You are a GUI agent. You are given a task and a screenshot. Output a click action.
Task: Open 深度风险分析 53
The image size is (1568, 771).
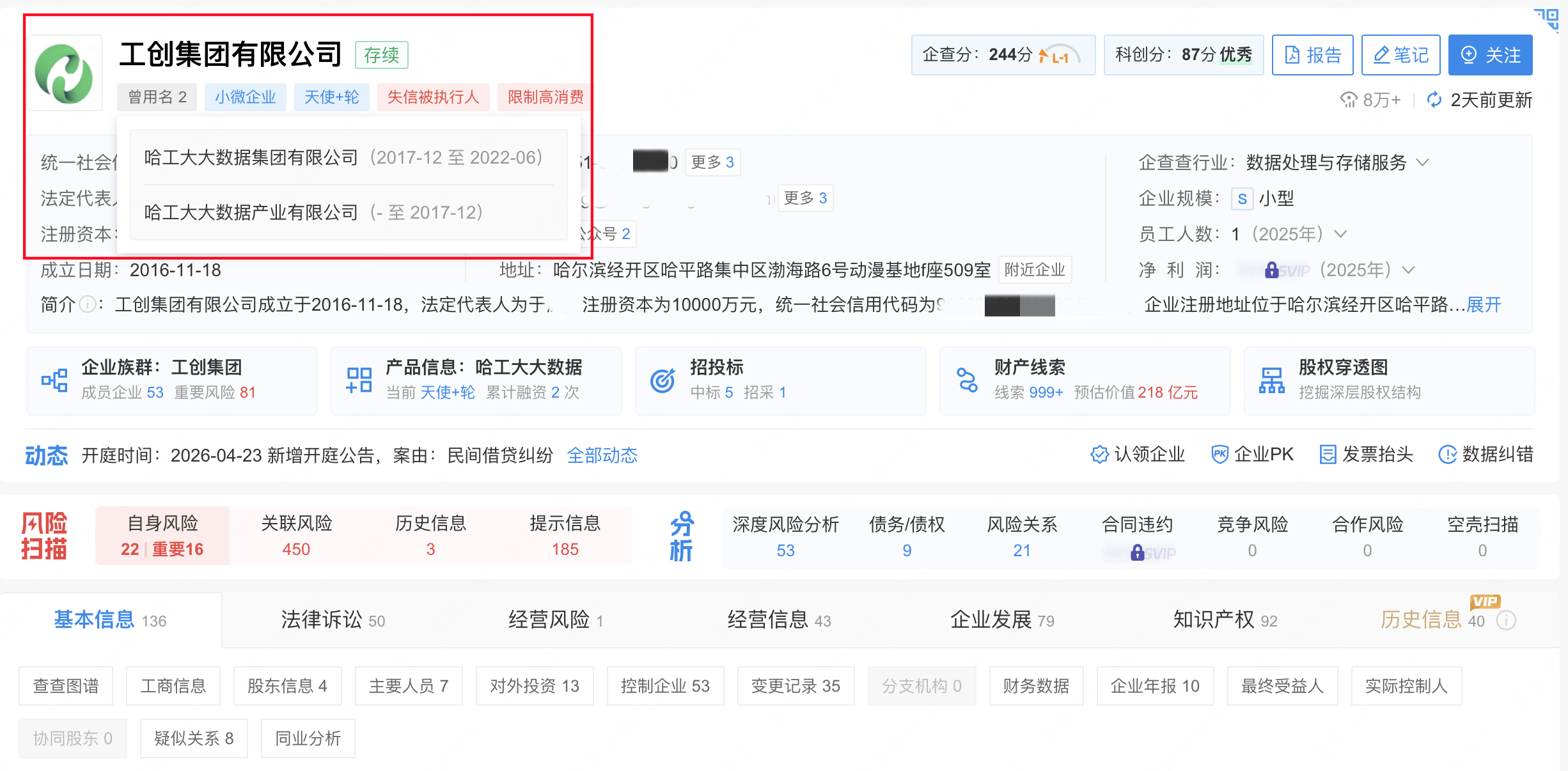pyautogui.click(x=786, y=537)
